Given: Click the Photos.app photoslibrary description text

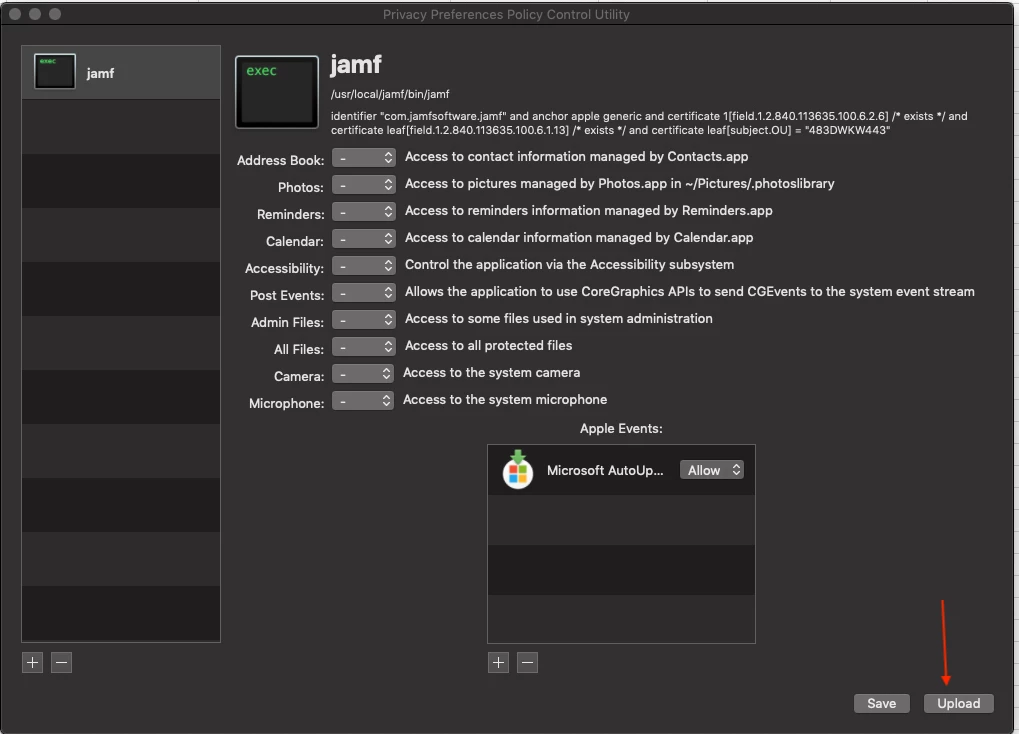Looking at the screenshot, I should (x=619, y=183).
